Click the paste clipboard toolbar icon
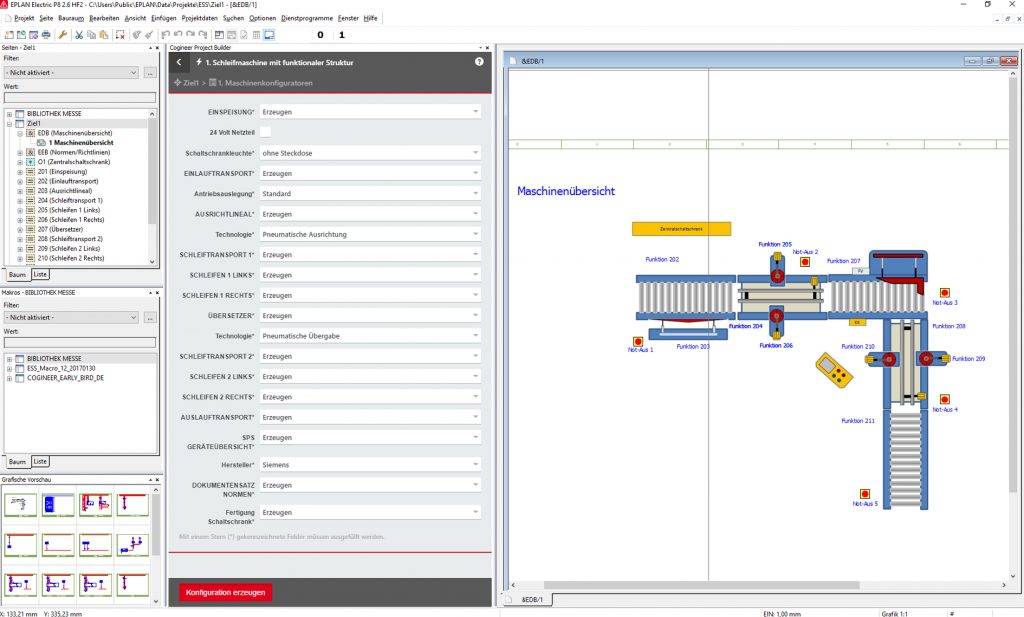 [104, 35]
